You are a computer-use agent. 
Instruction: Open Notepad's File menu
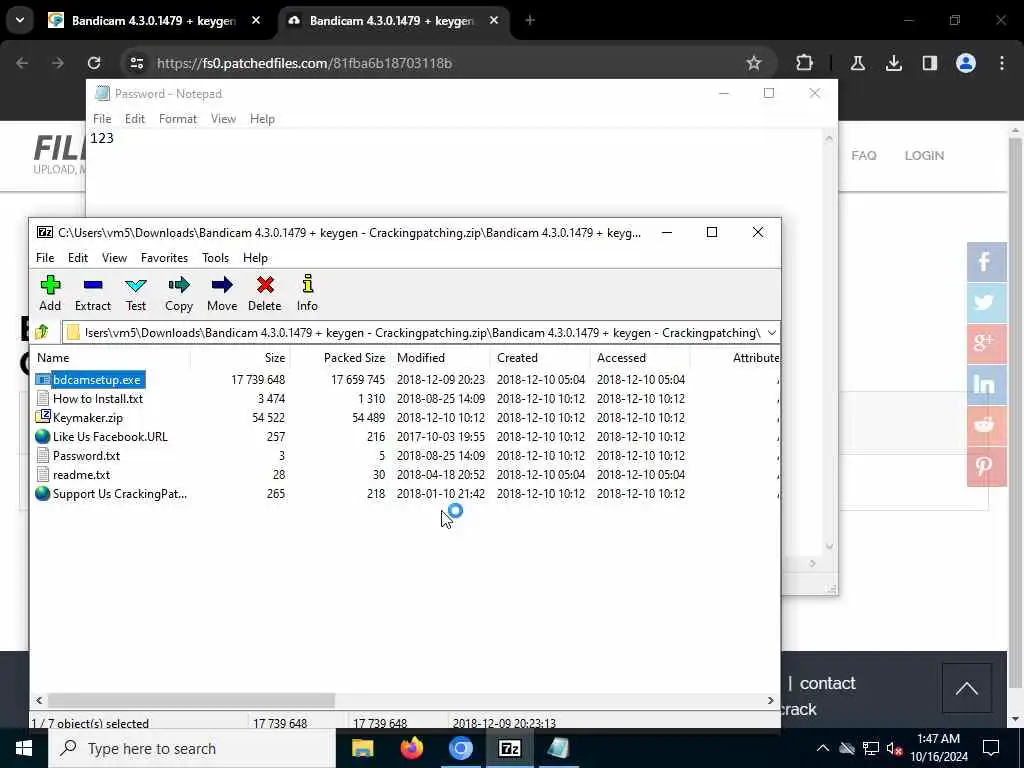(x=102, y=118)
